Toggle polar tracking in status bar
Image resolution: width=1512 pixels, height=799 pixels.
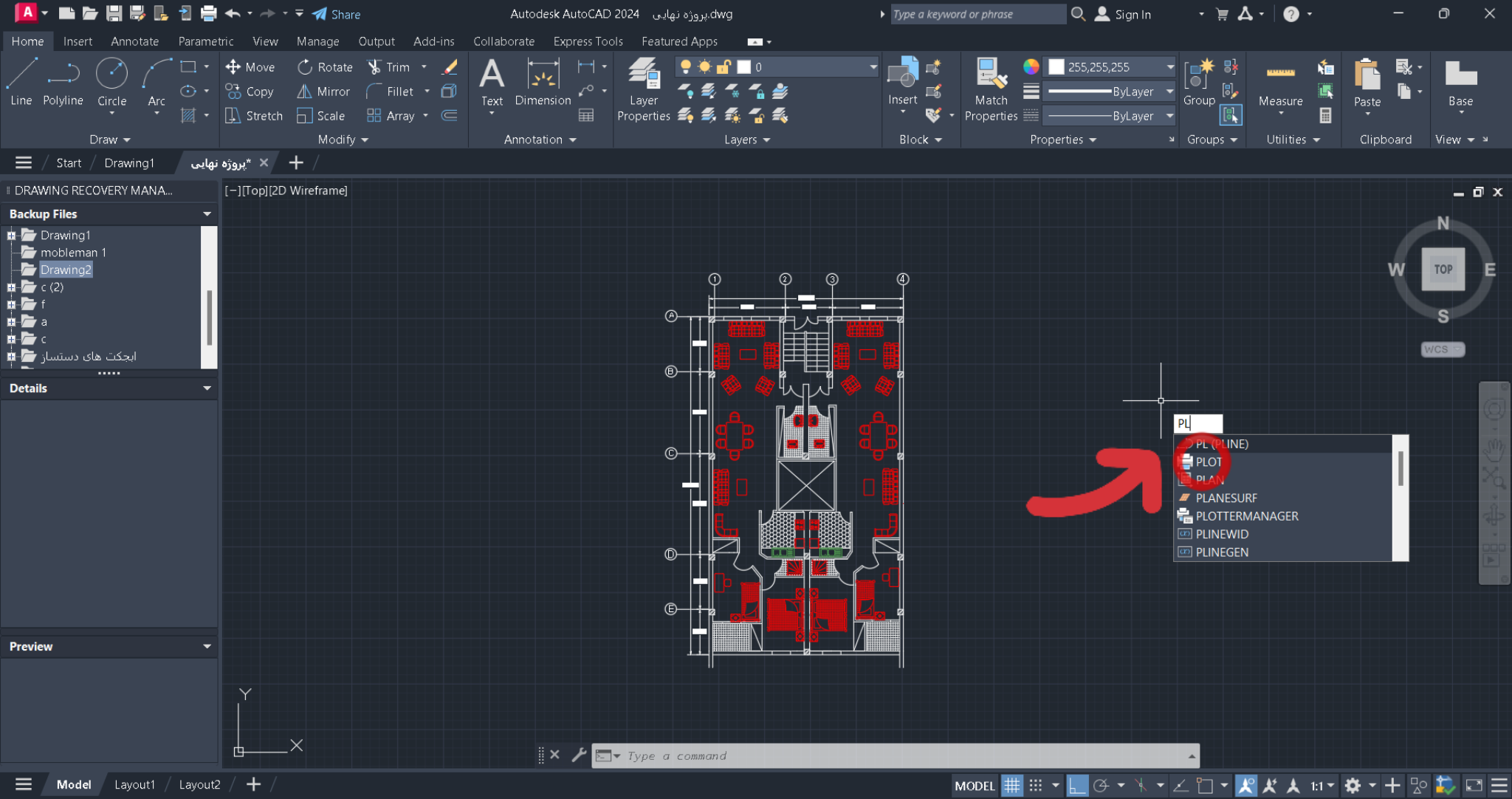[x=1101, y=785]
